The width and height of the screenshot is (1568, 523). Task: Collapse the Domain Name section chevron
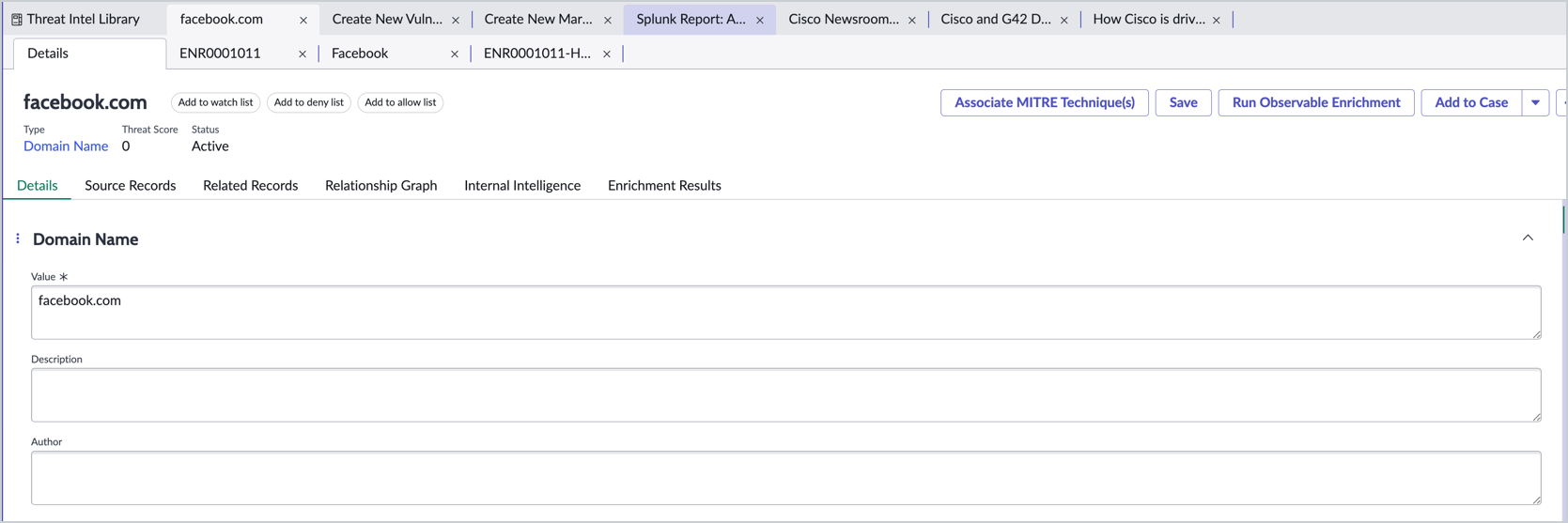1528,238
